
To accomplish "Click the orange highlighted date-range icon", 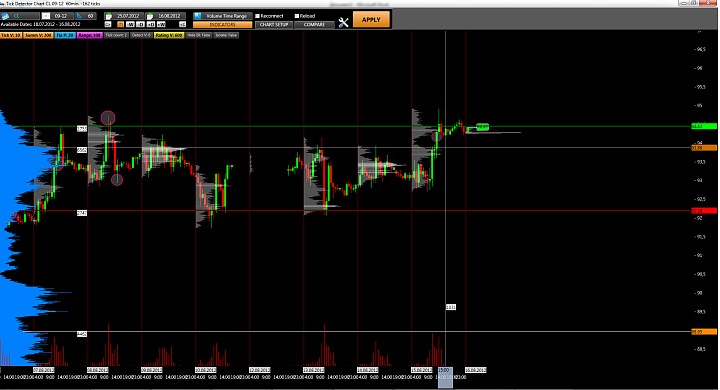I will pyautogui.click(x=120, y=24).
